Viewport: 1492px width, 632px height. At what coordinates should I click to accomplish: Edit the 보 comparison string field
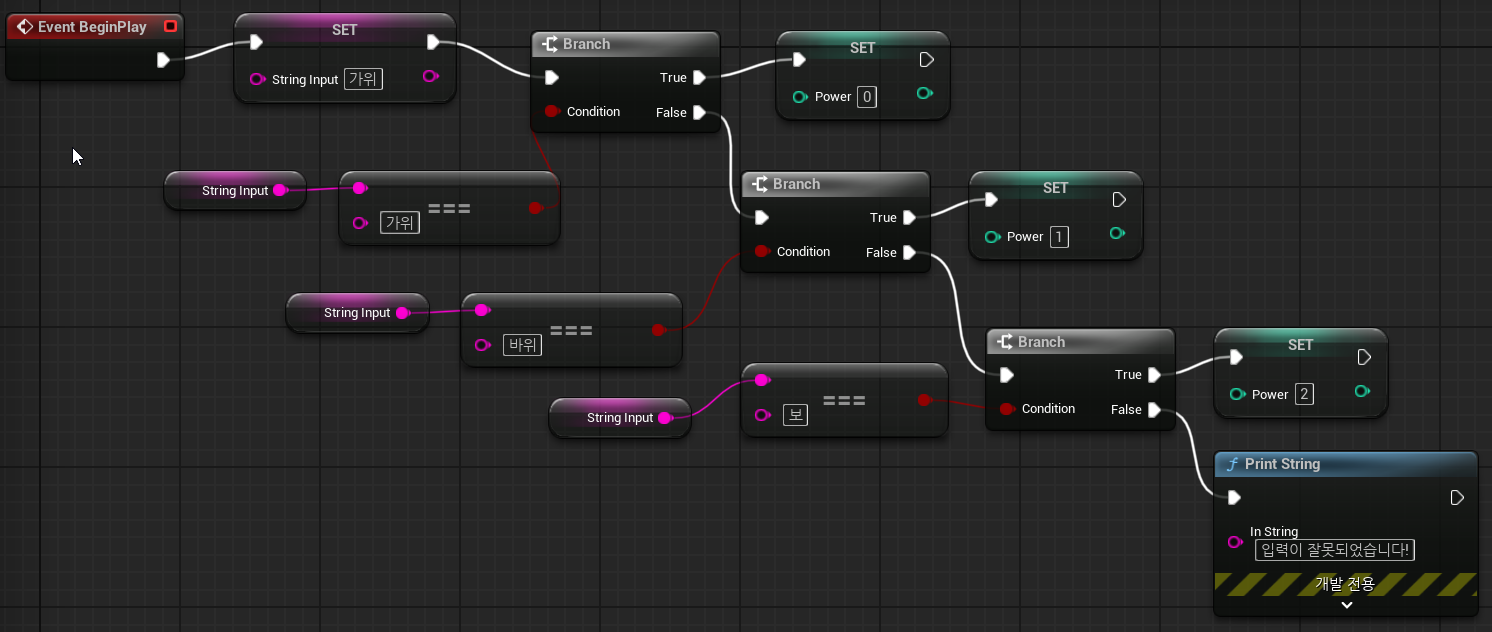tap(794, 415)
